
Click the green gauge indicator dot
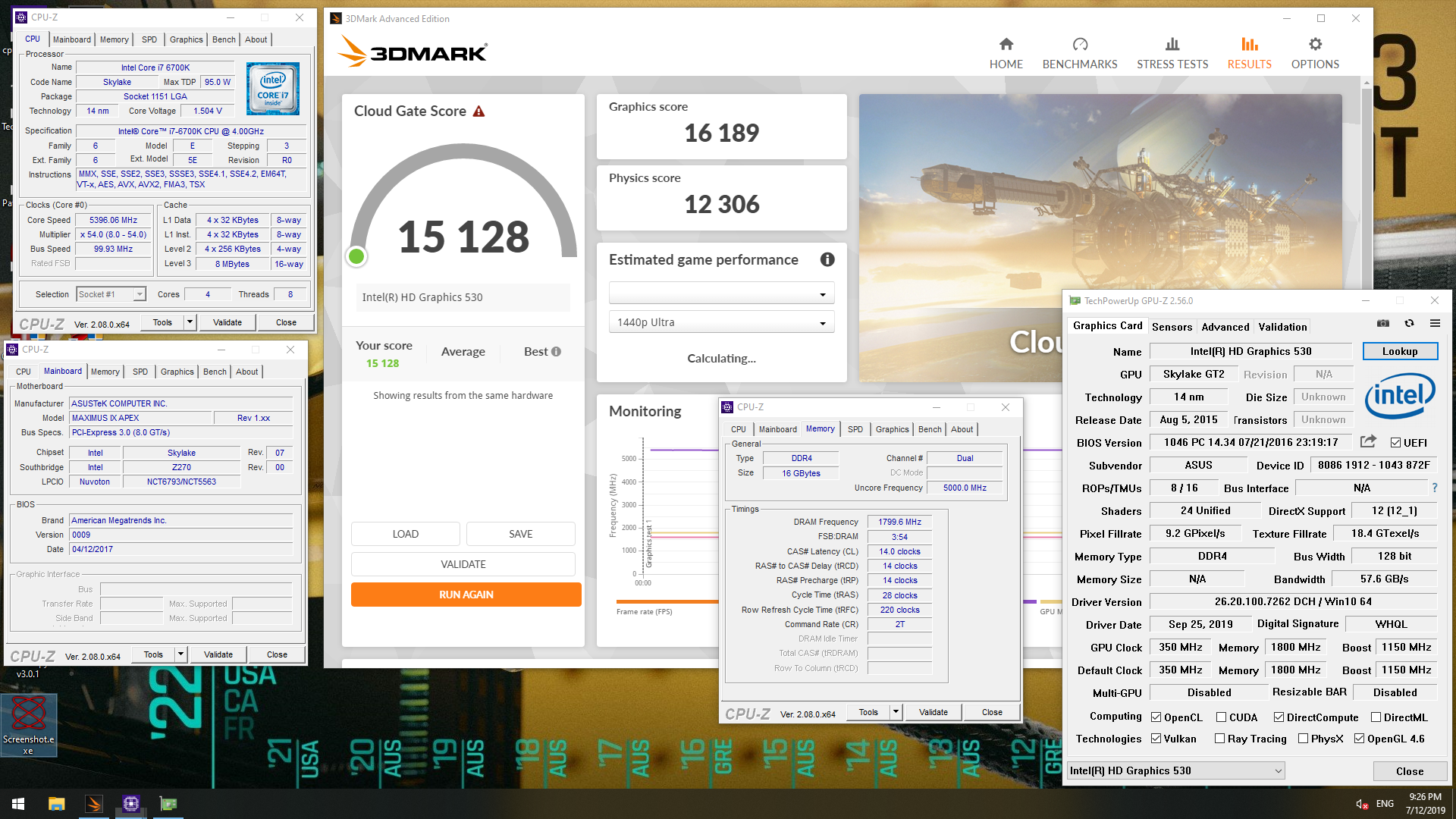coord(356,256)
